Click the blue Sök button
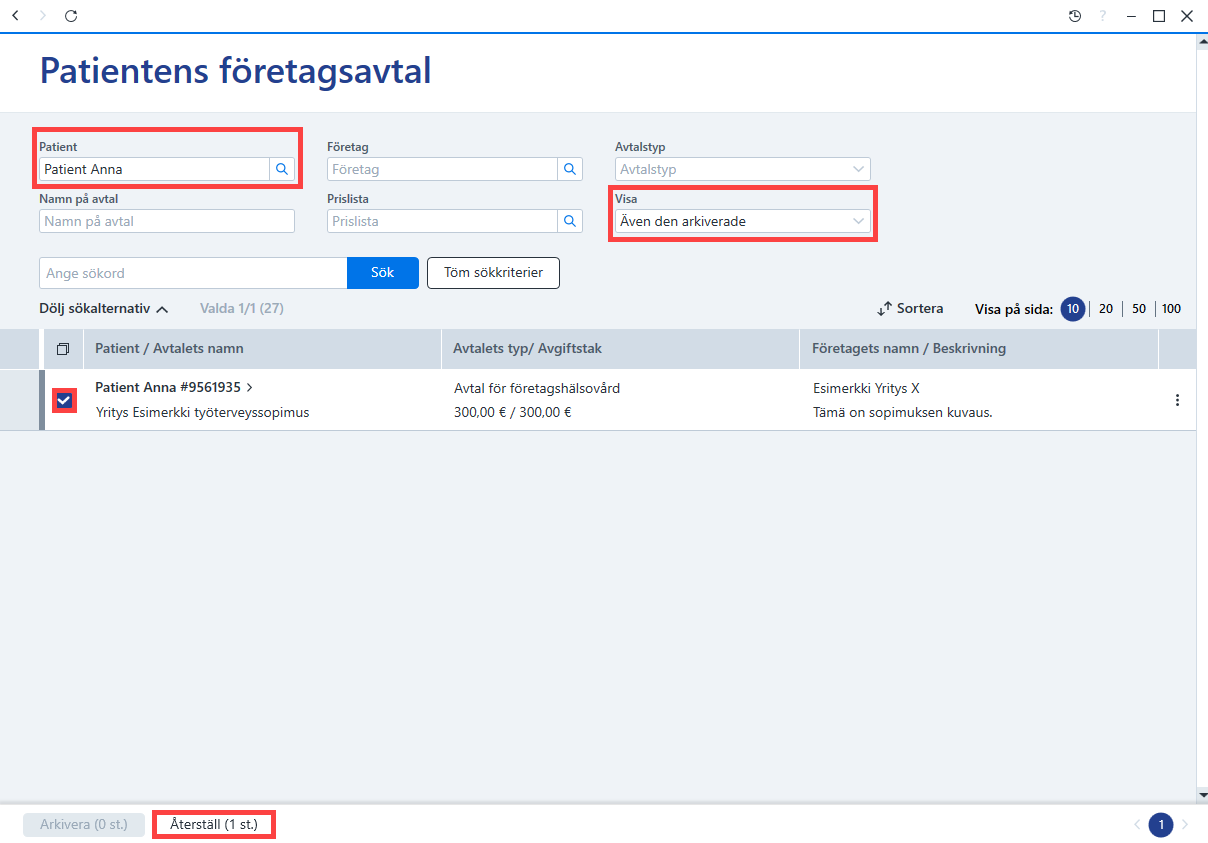Screen dimensions: 1208x843 [x=383, y=273]
